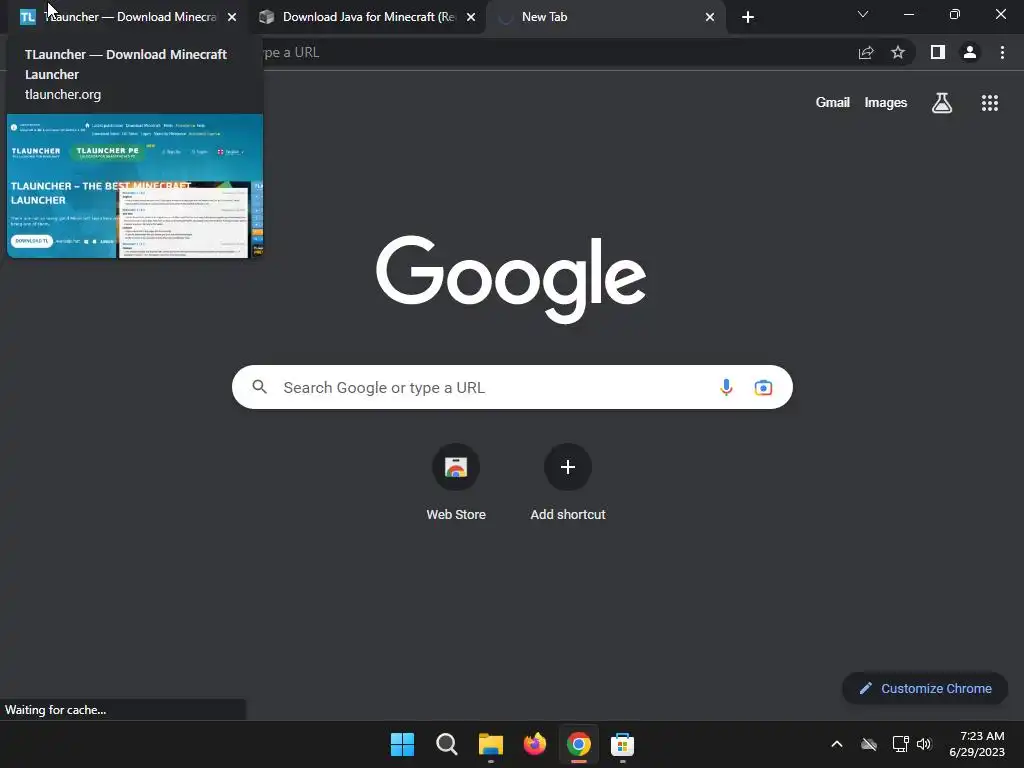Open a new browser tab with plus button
Viewport: 1024px width, 768px height.
[748, 18]
